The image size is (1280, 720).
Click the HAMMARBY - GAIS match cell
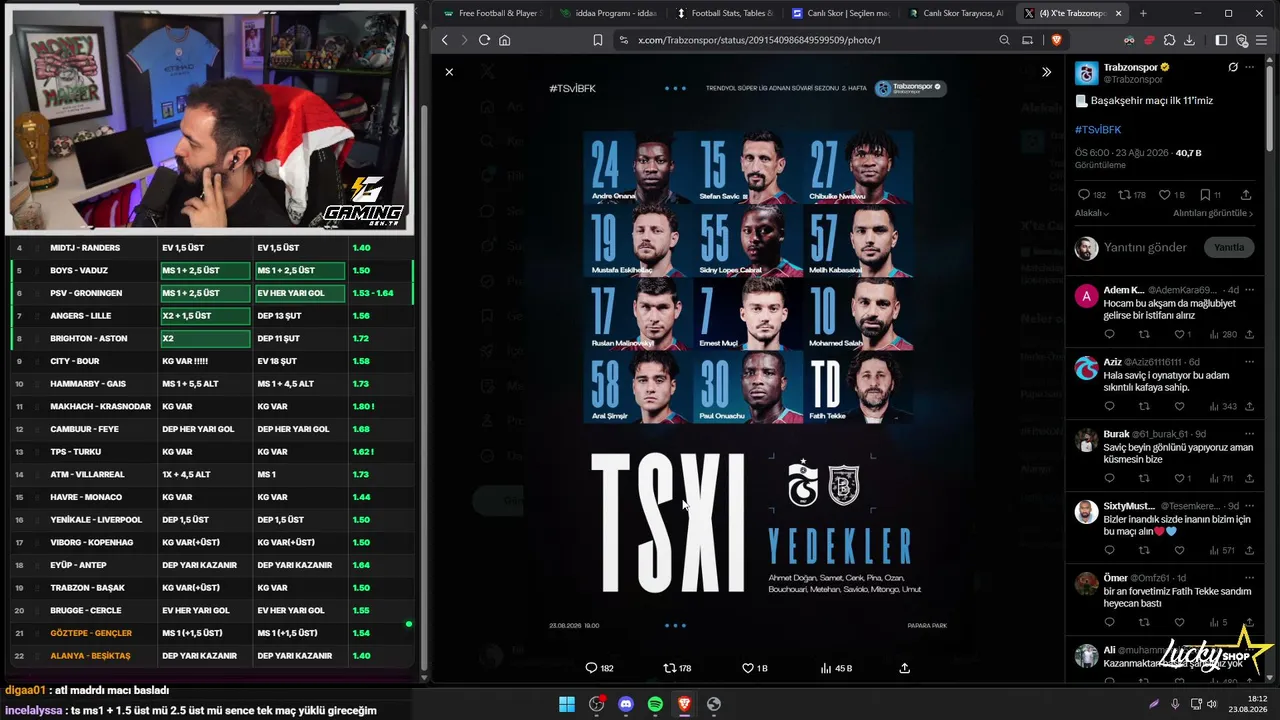(x=88, y=384)
